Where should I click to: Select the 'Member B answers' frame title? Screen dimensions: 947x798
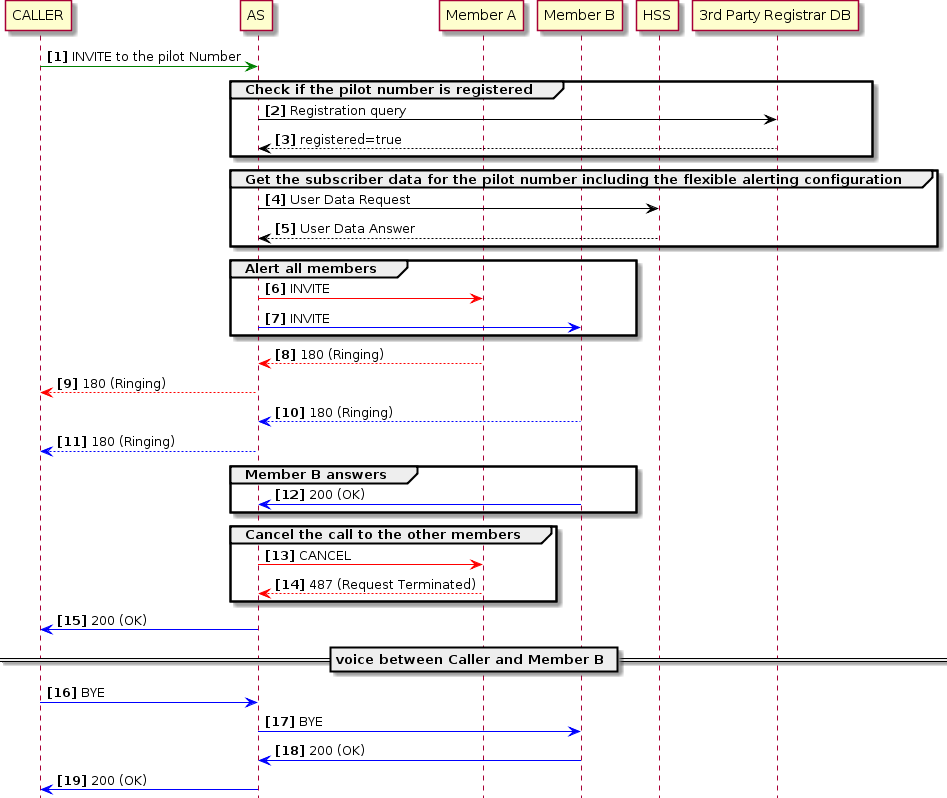317,475
